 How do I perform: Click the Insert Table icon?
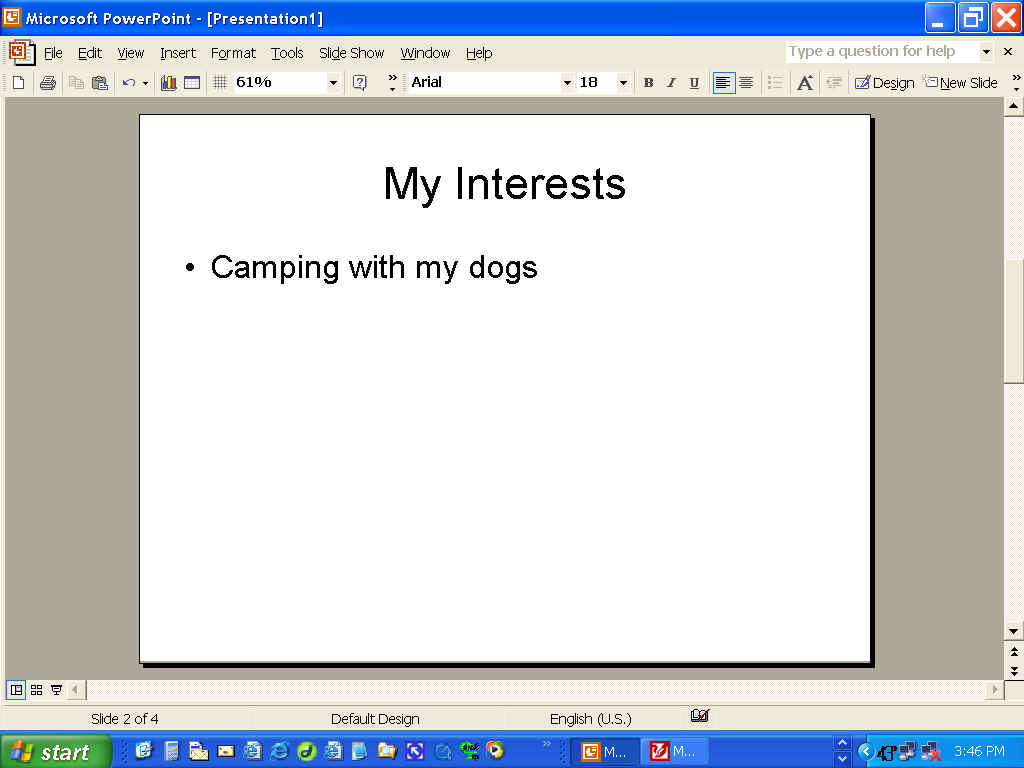(x=192, y=83)
